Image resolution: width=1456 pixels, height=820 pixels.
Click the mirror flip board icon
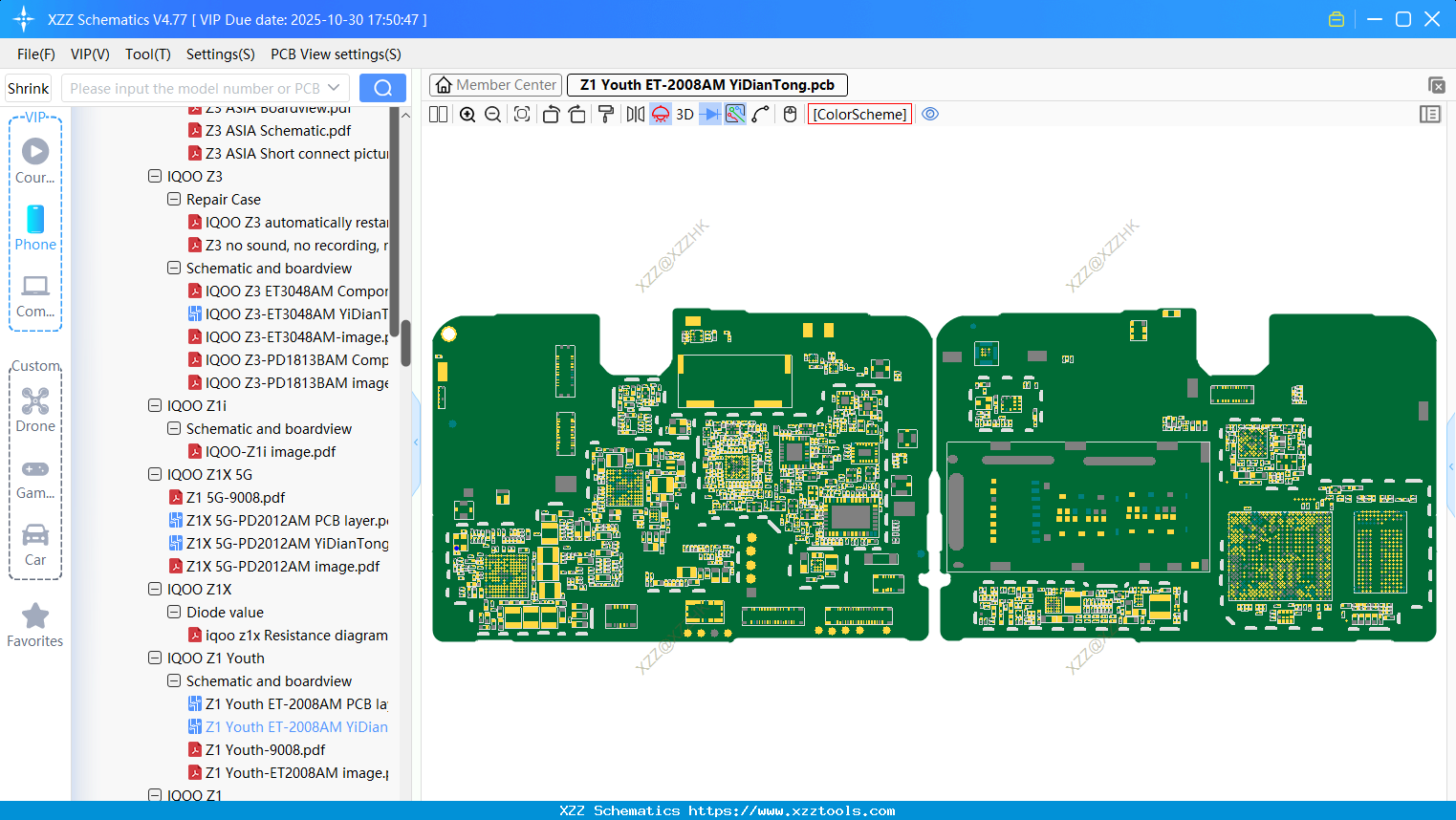point(635,115)
